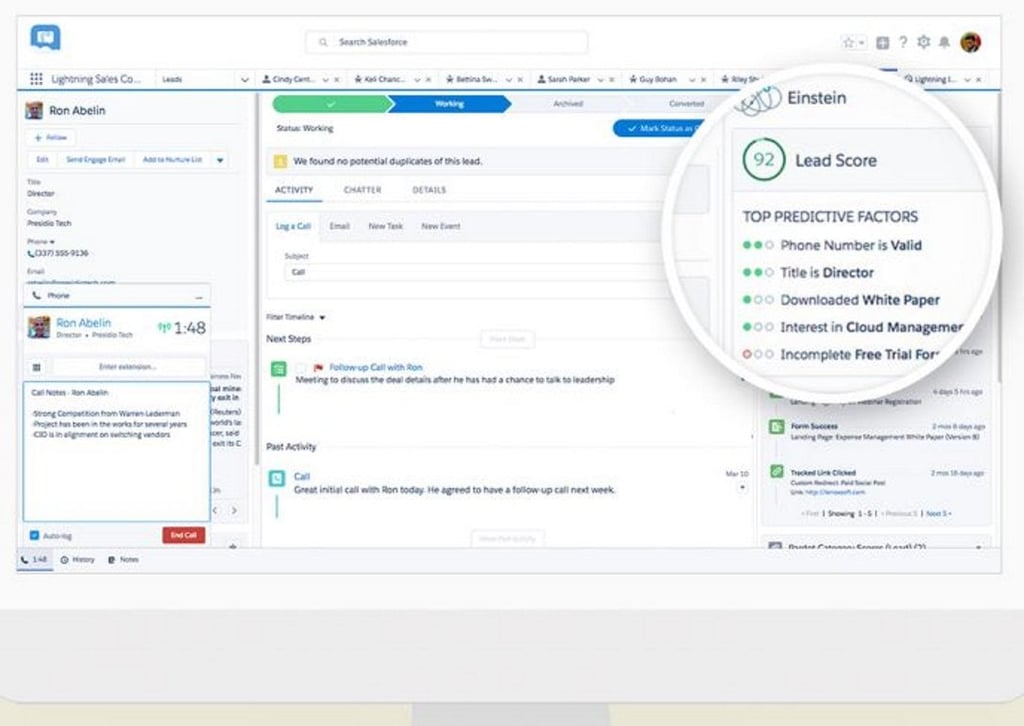Open the Follow-up Call with Ron link
The image size is (1024, 726).
point(376,368)
